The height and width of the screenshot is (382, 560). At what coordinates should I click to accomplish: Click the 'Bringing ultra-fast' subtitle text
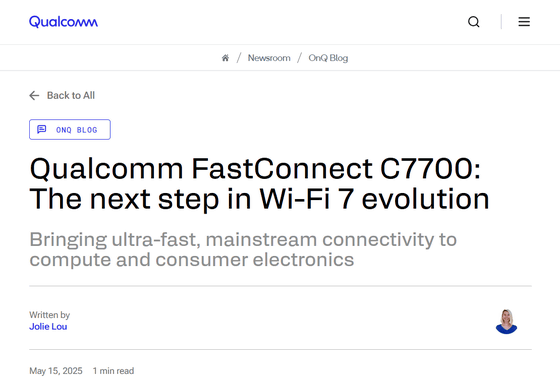pos(243,249)
